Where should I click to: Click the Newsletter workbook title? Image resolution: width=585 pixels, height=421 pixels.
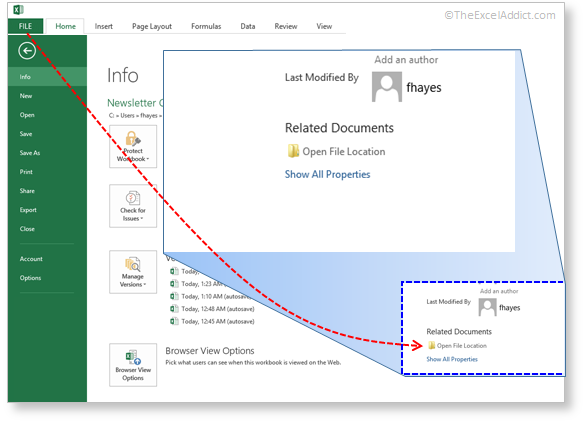coord(135,103)
